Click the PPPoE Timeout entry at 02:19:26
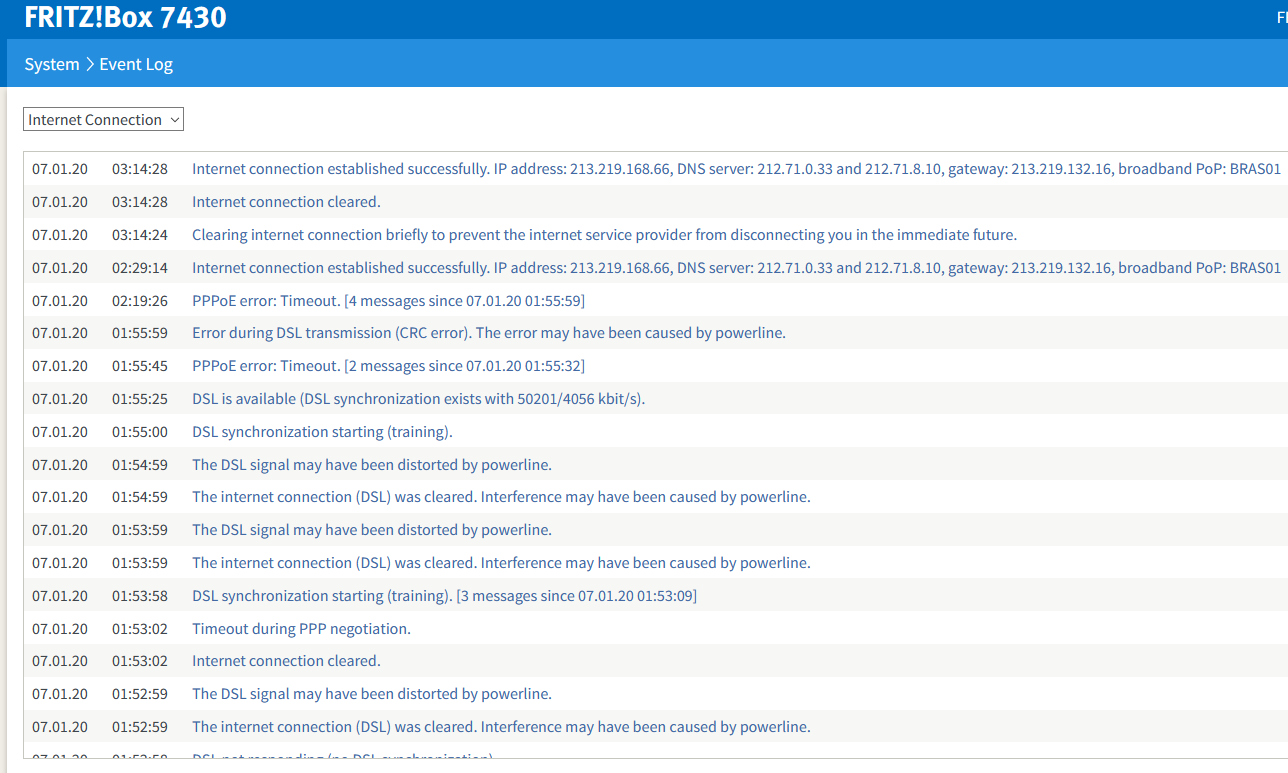 388,300
